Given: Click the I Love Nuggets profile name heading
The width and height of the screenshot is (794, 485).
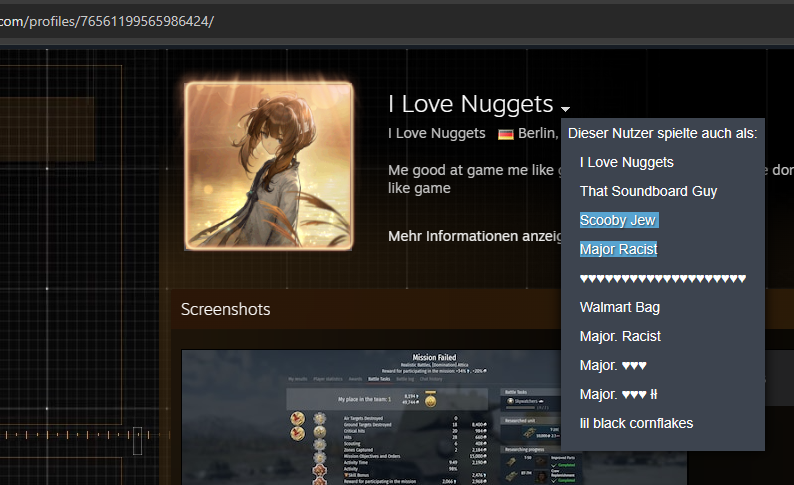Looking at the screenshot, I should [470, 104].
